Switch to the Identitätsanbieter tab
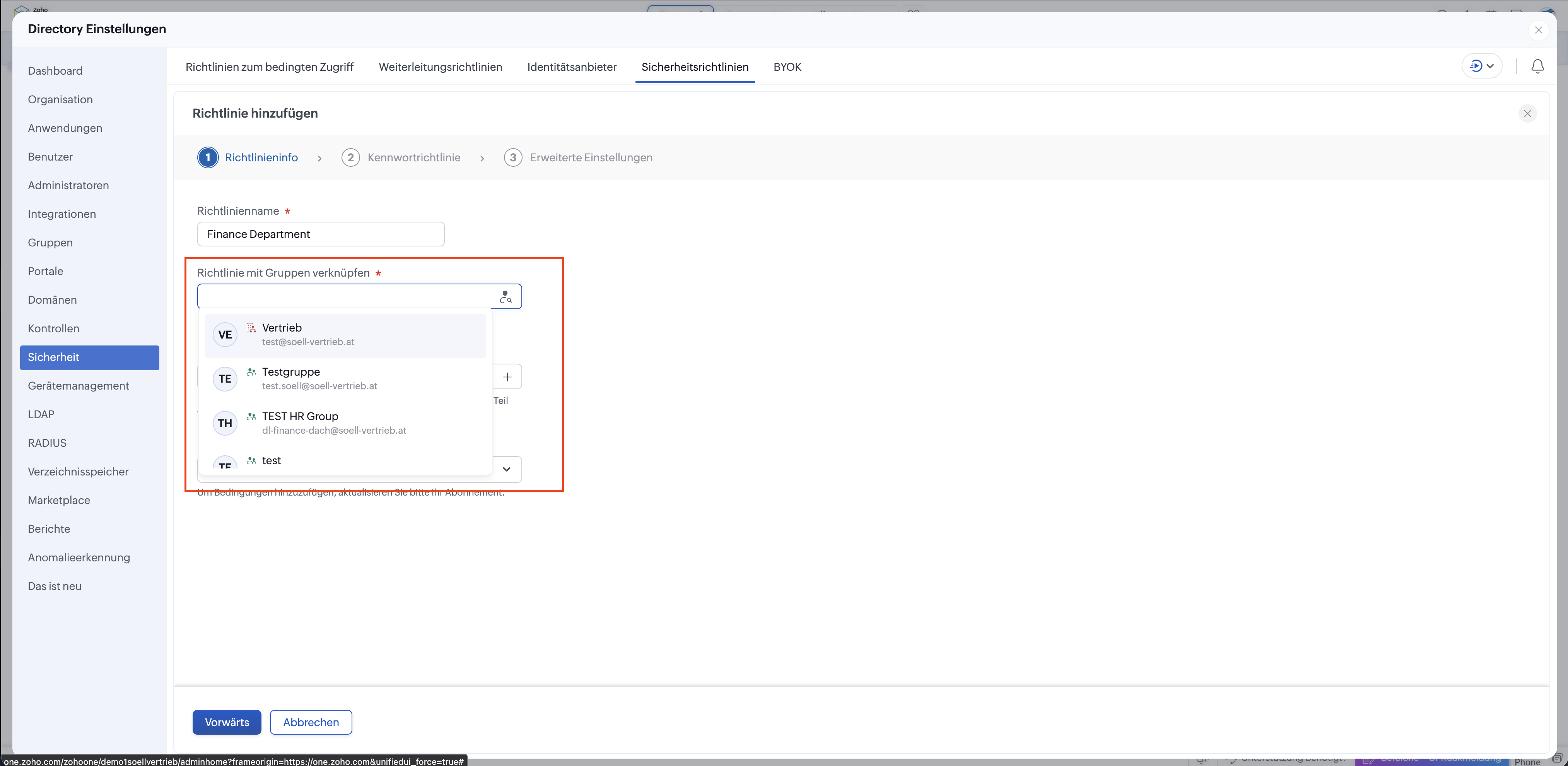The width and height of the screenshot is (1568, 766). coord(572,67)
